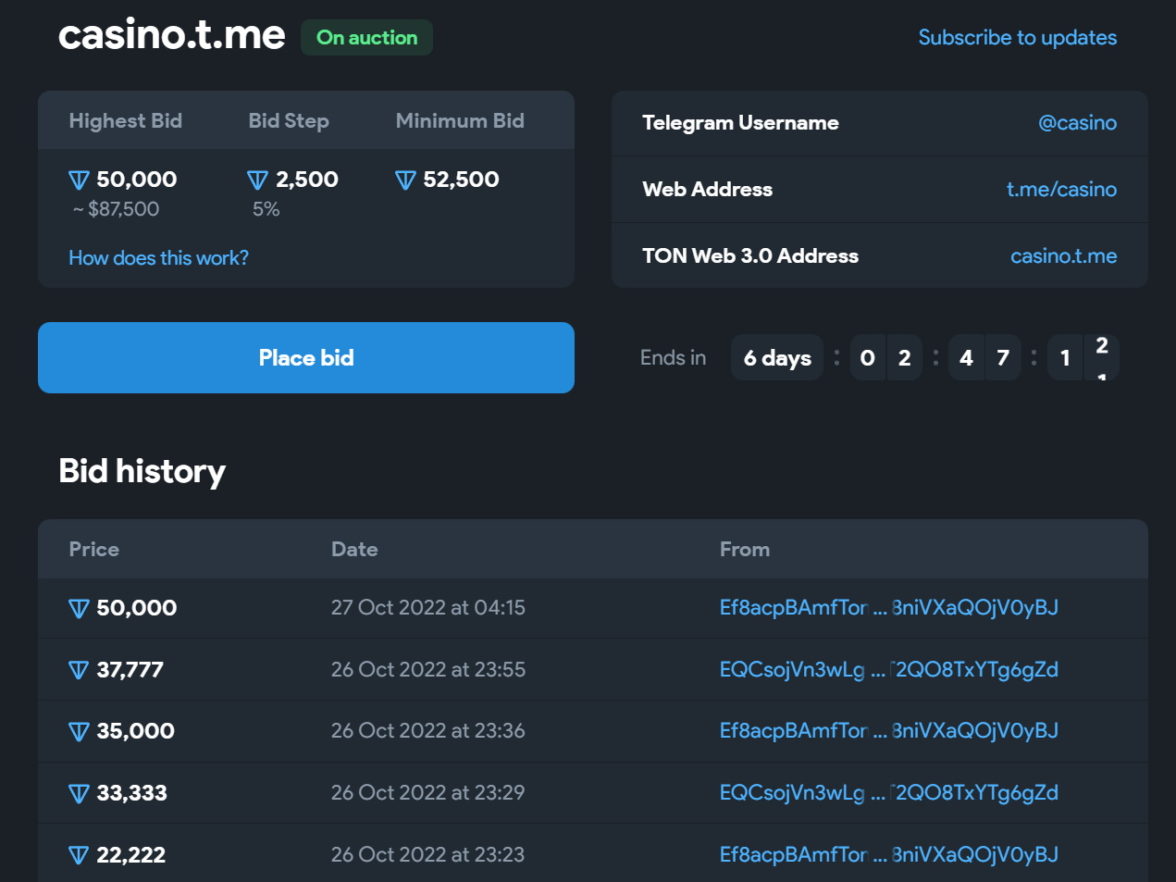1176x882 pixels.
Task: Click TON icon in 35,000 bid row
Action: (79, 732)
